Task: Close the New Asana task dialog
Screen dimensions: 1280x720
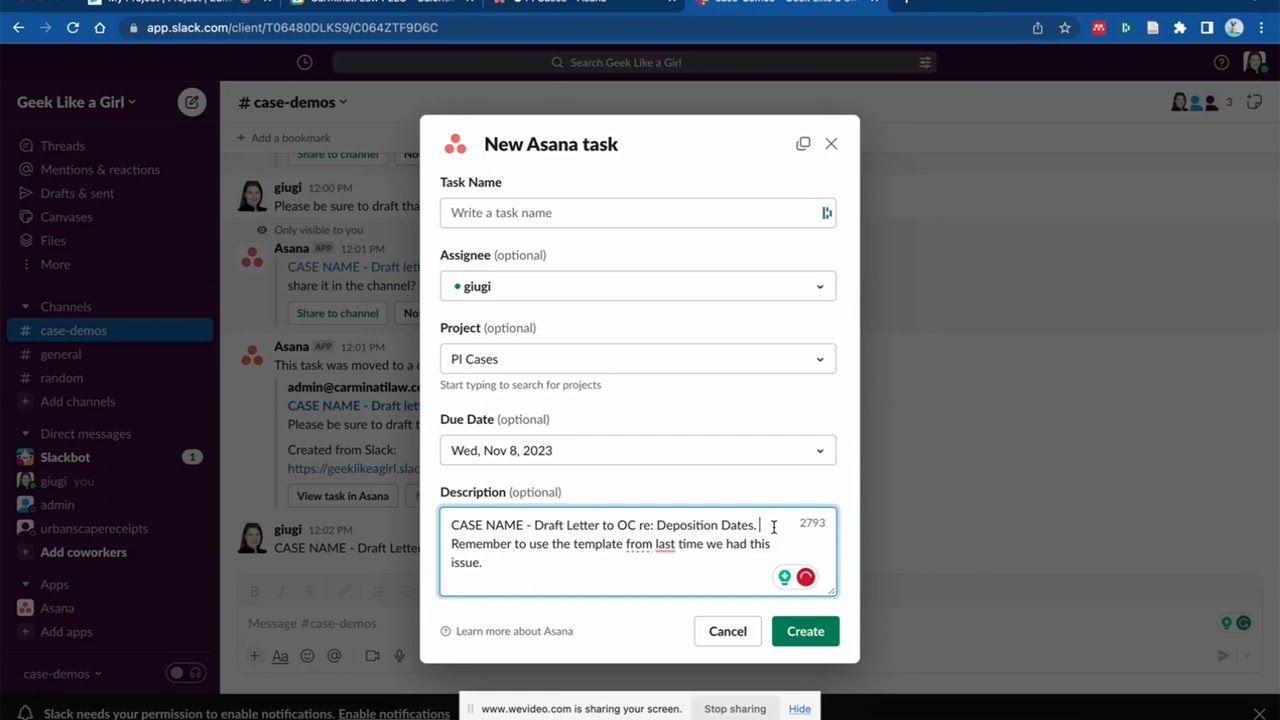Action: pyautogui.click(x=831, y=144)
